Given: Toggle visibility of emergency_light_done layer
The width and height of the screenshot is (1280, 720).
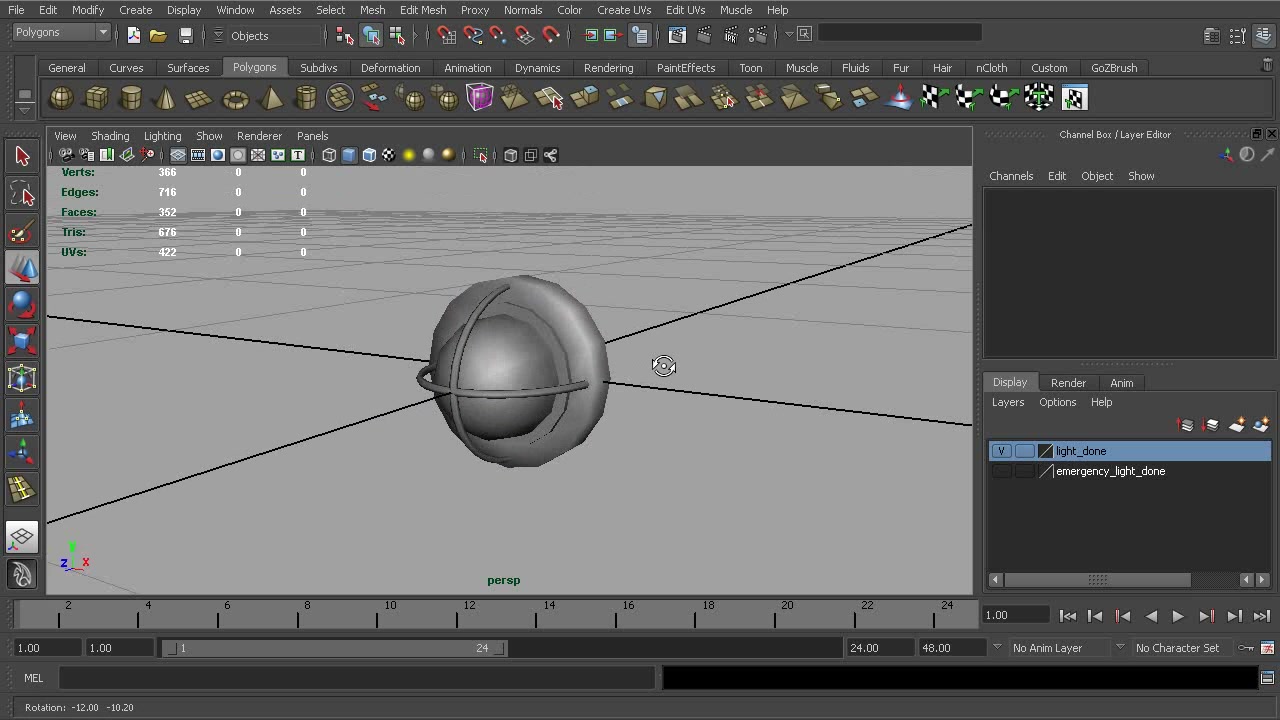Looking at the screenshot, I should [1001, 471].
